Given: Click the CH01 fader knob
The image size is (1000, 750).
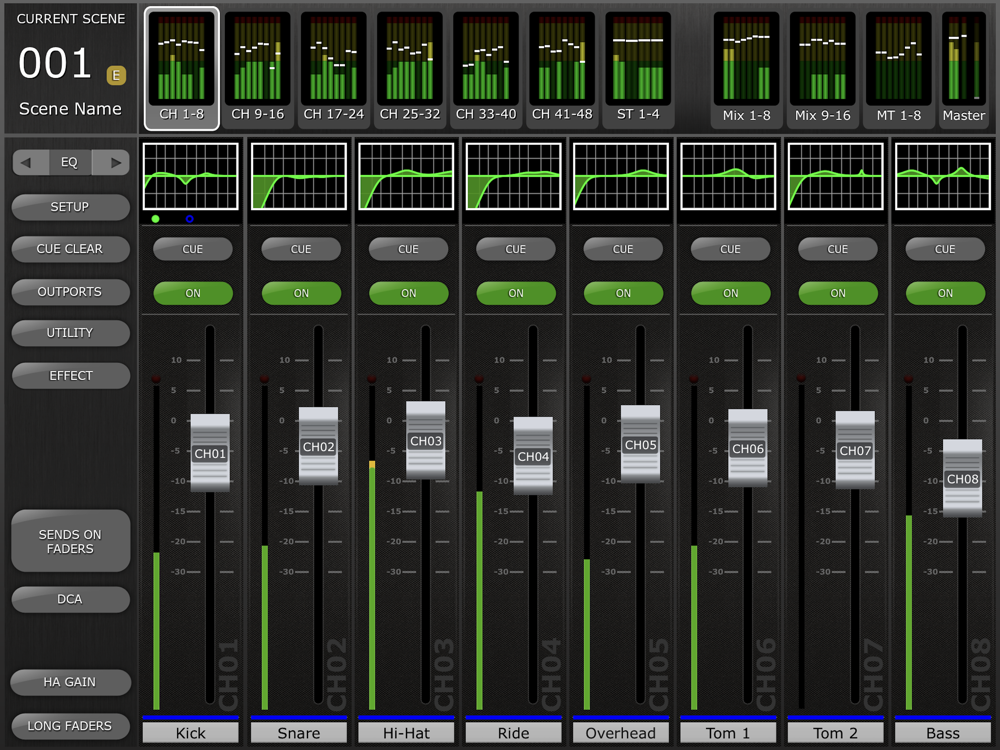Looking at the screenshot, I should click(x=210, y=453).
